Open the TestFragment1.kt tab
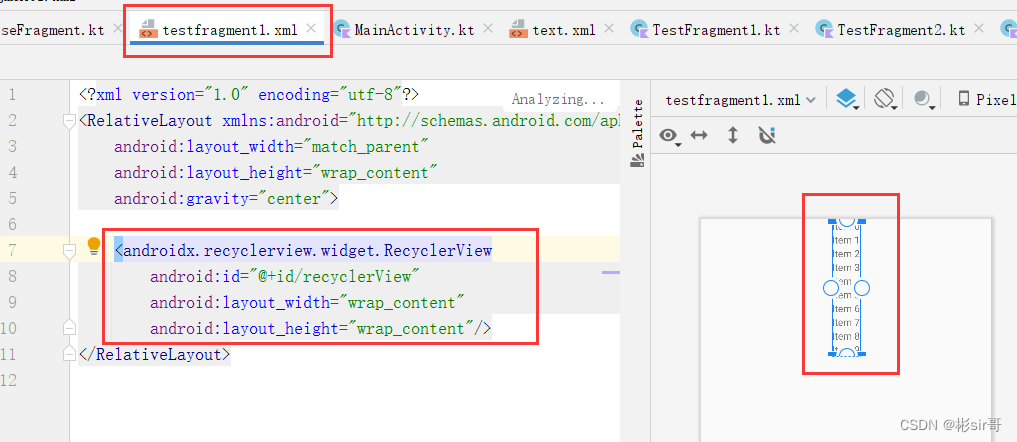The height and width of the screenshot is (442, 1017). 716,30
